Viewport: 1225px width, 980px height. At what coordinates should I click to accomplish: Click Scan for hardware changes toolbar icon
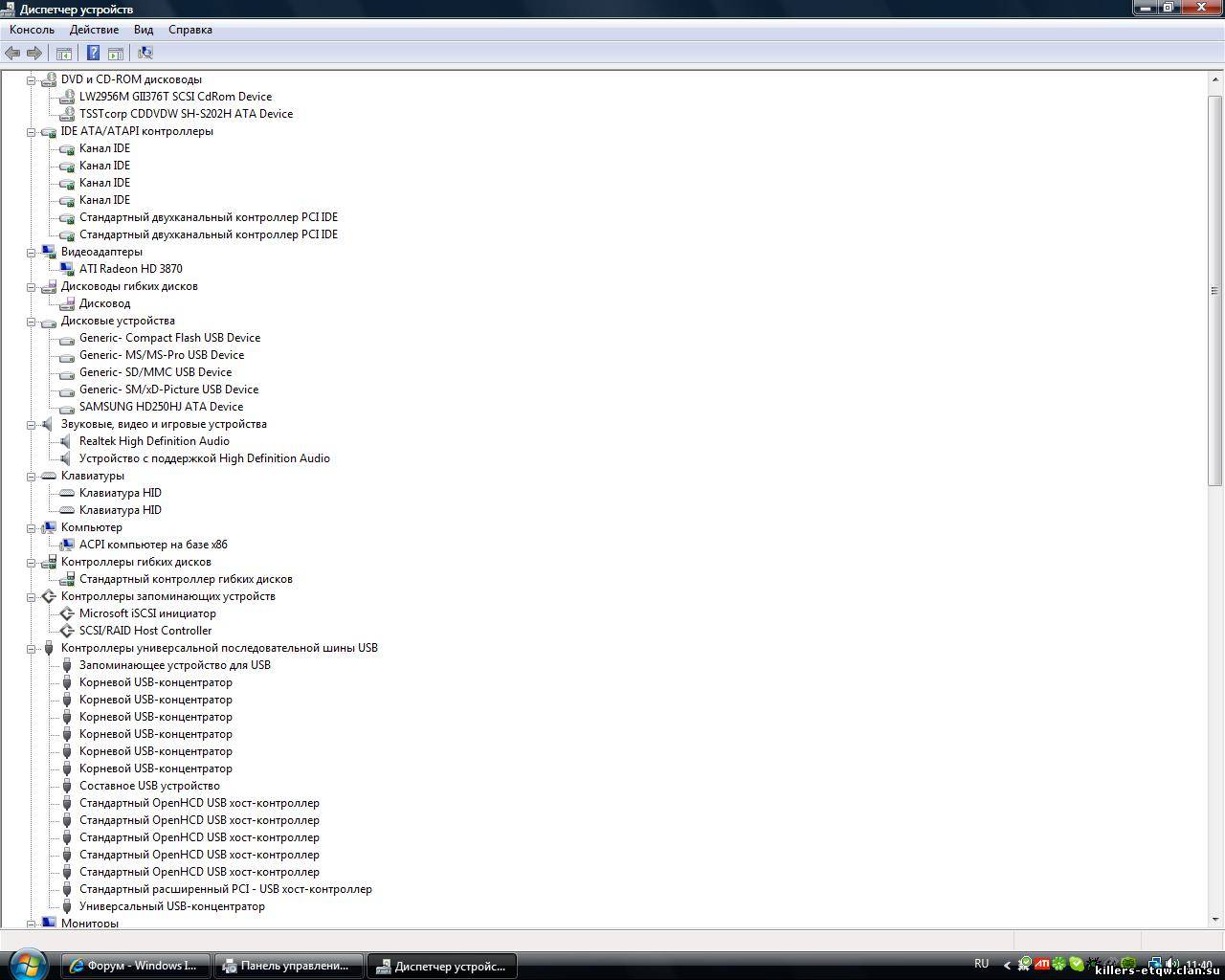[145, 53]
